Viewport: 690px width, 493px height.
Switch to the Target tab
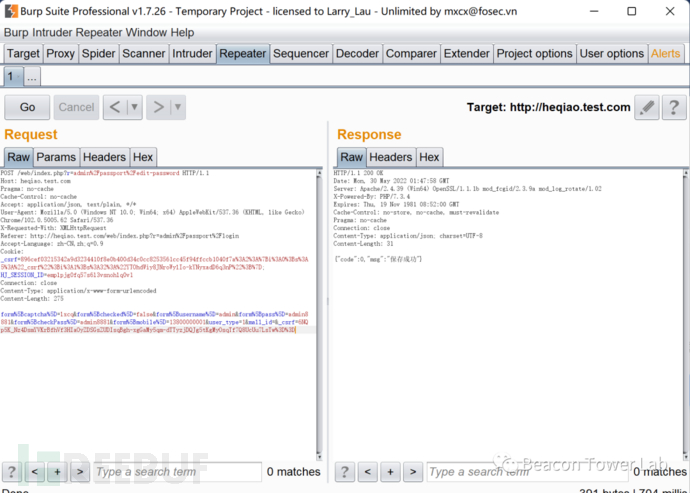point(23,54)
